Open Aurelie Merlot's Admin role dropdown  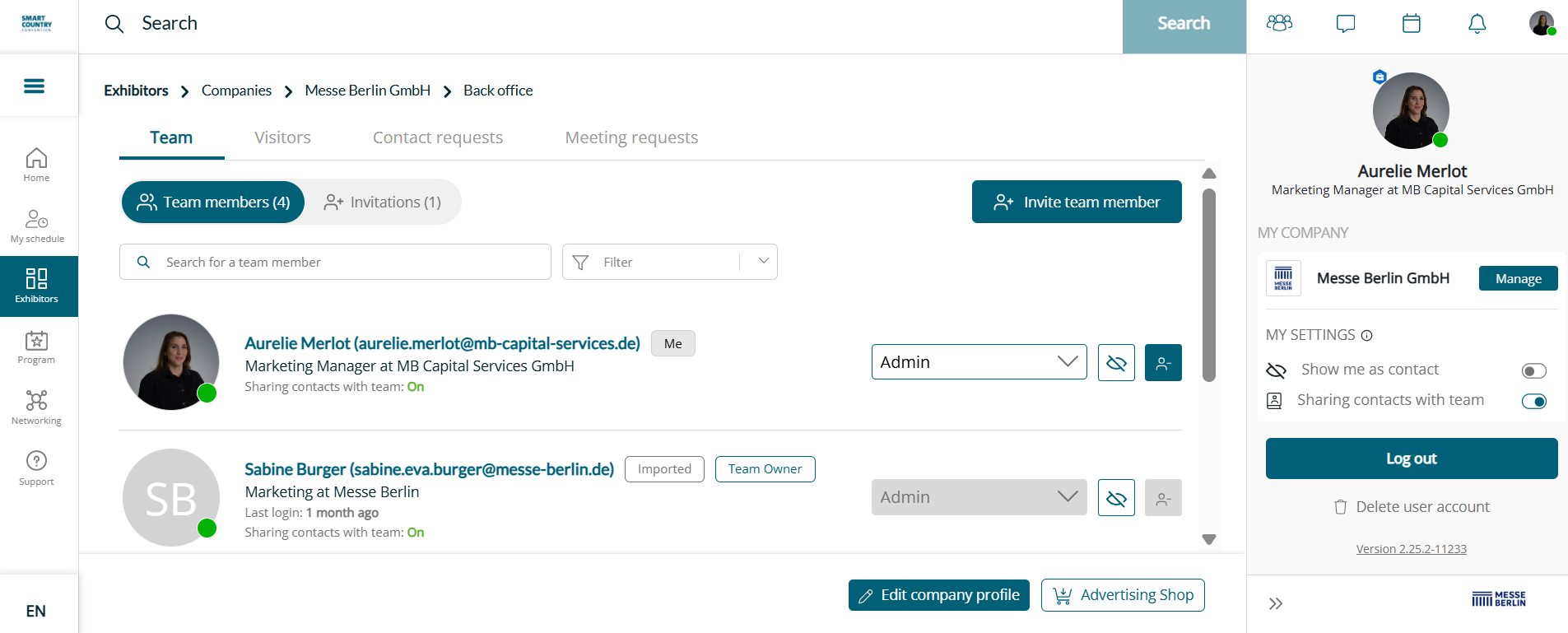[x=979, y=362]
